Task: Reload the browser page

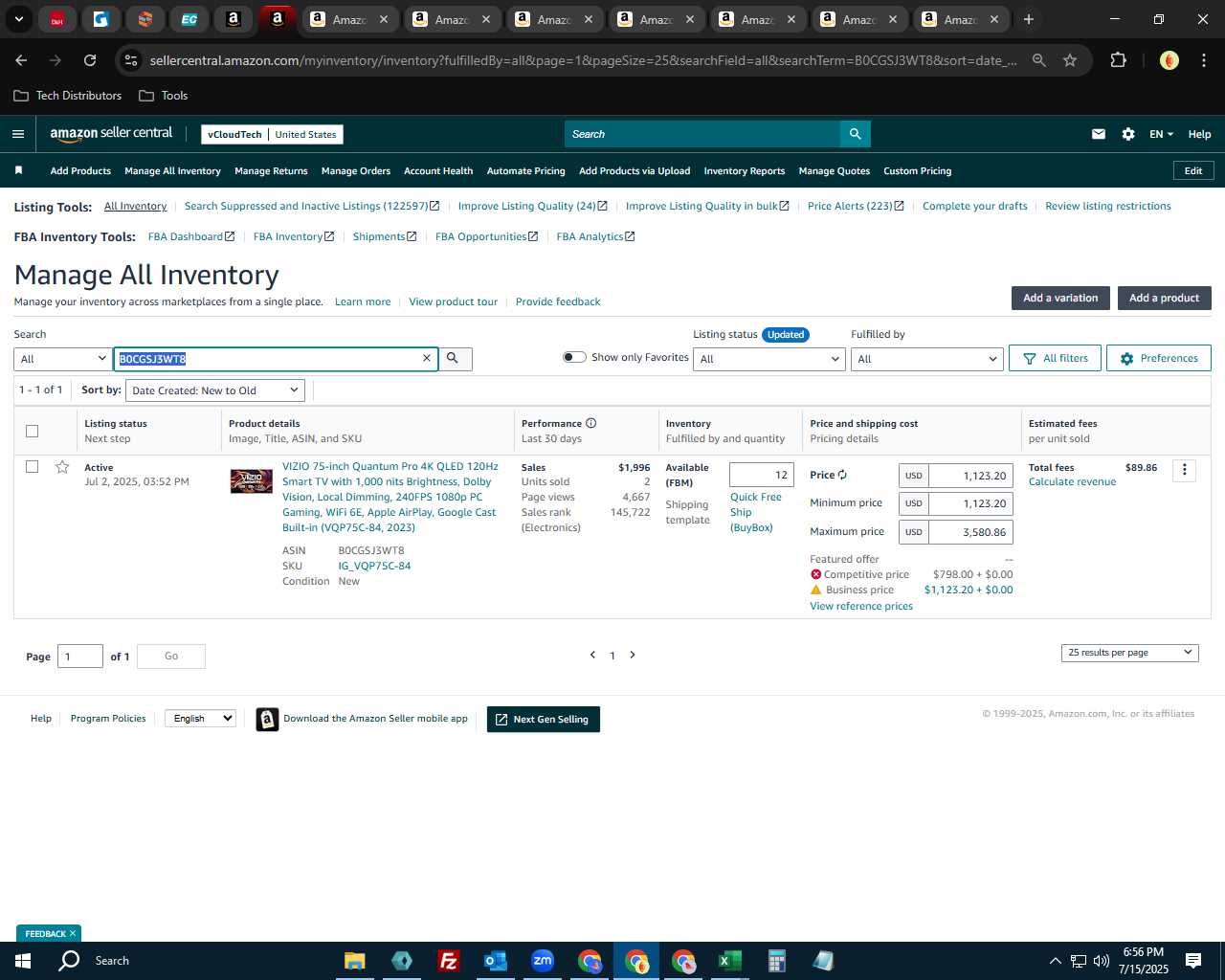Action: (x=90, y=60)
